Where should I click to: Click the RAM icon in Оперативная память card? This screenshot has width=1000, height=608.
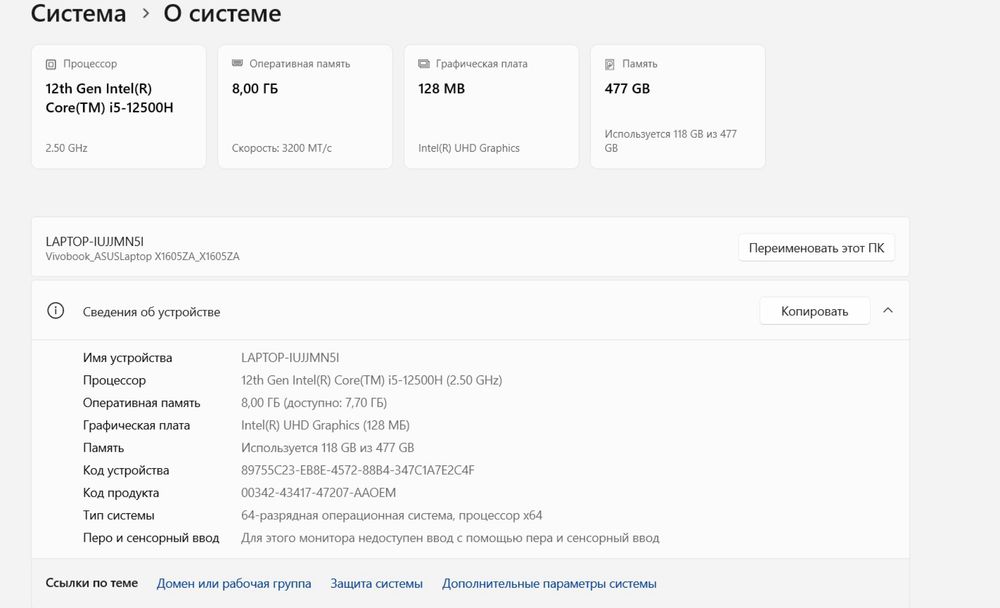(237, 63)
